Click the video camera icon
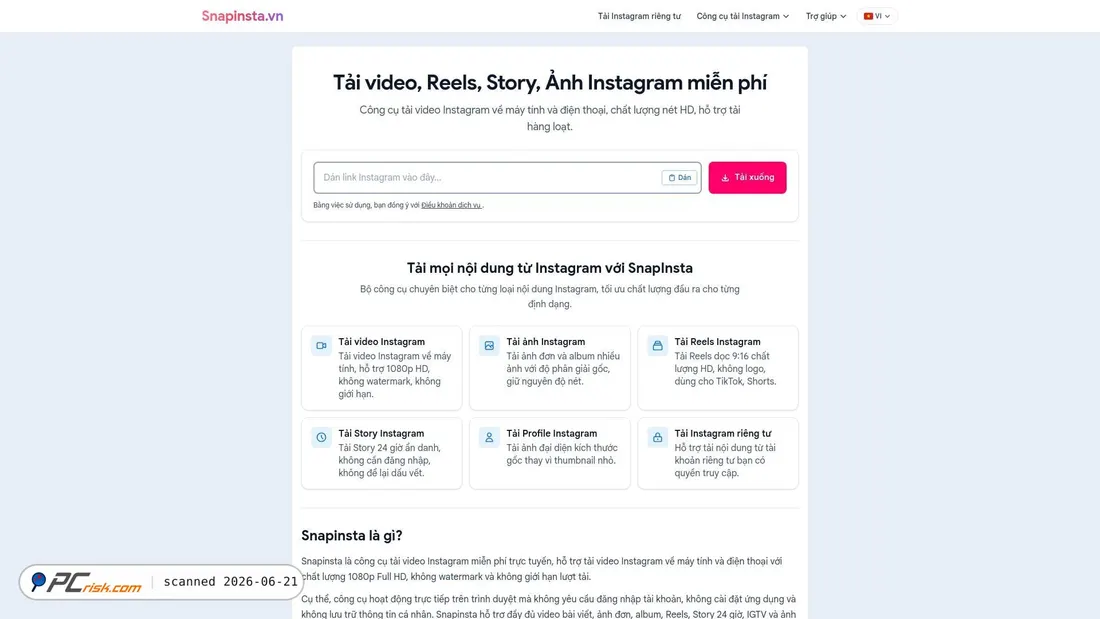This screenshot has width=1100, height=619. tap(321, 345)
